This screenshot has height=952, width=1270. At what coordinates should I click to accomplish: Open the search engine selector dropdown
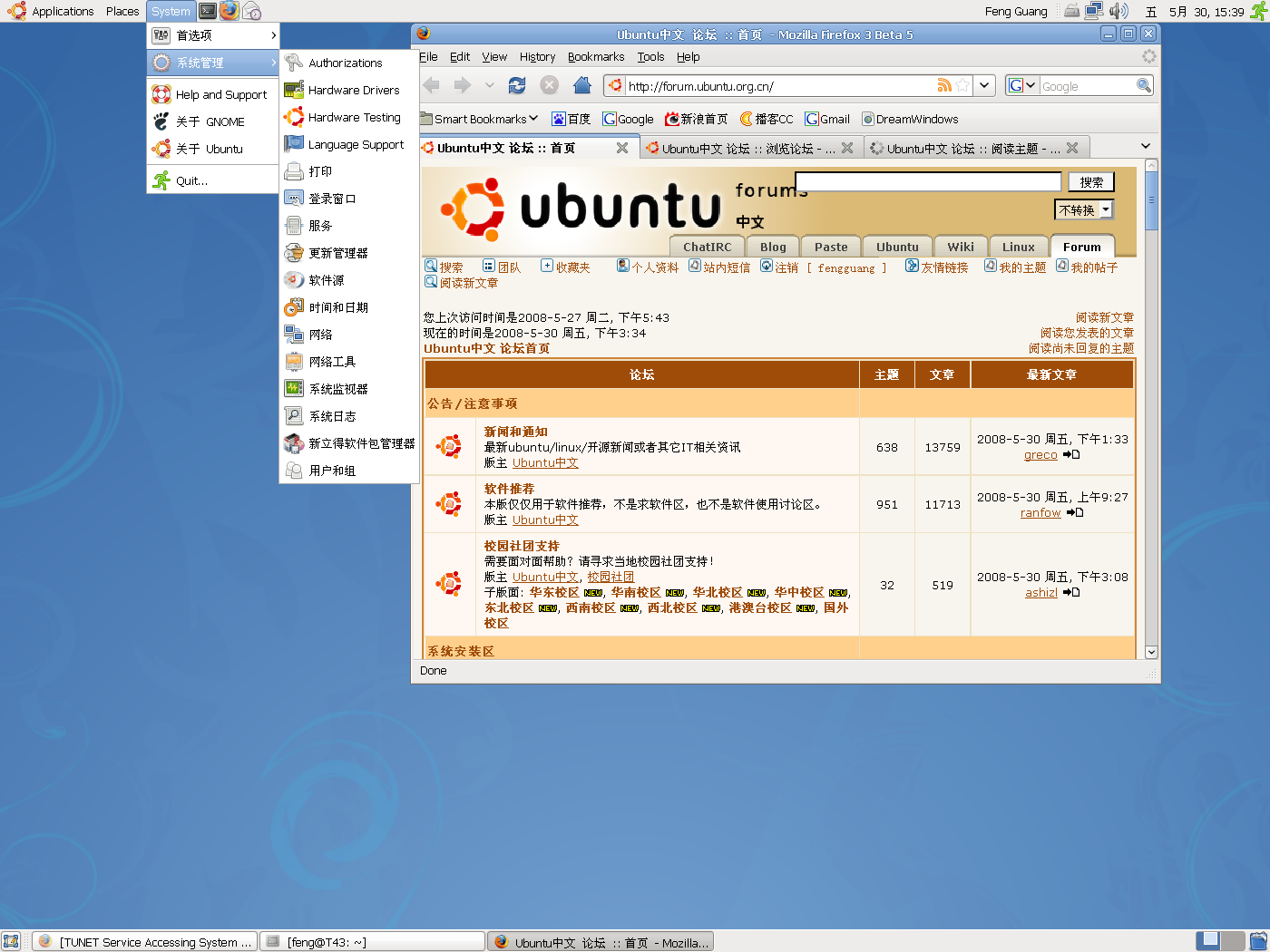(1022, 85)
